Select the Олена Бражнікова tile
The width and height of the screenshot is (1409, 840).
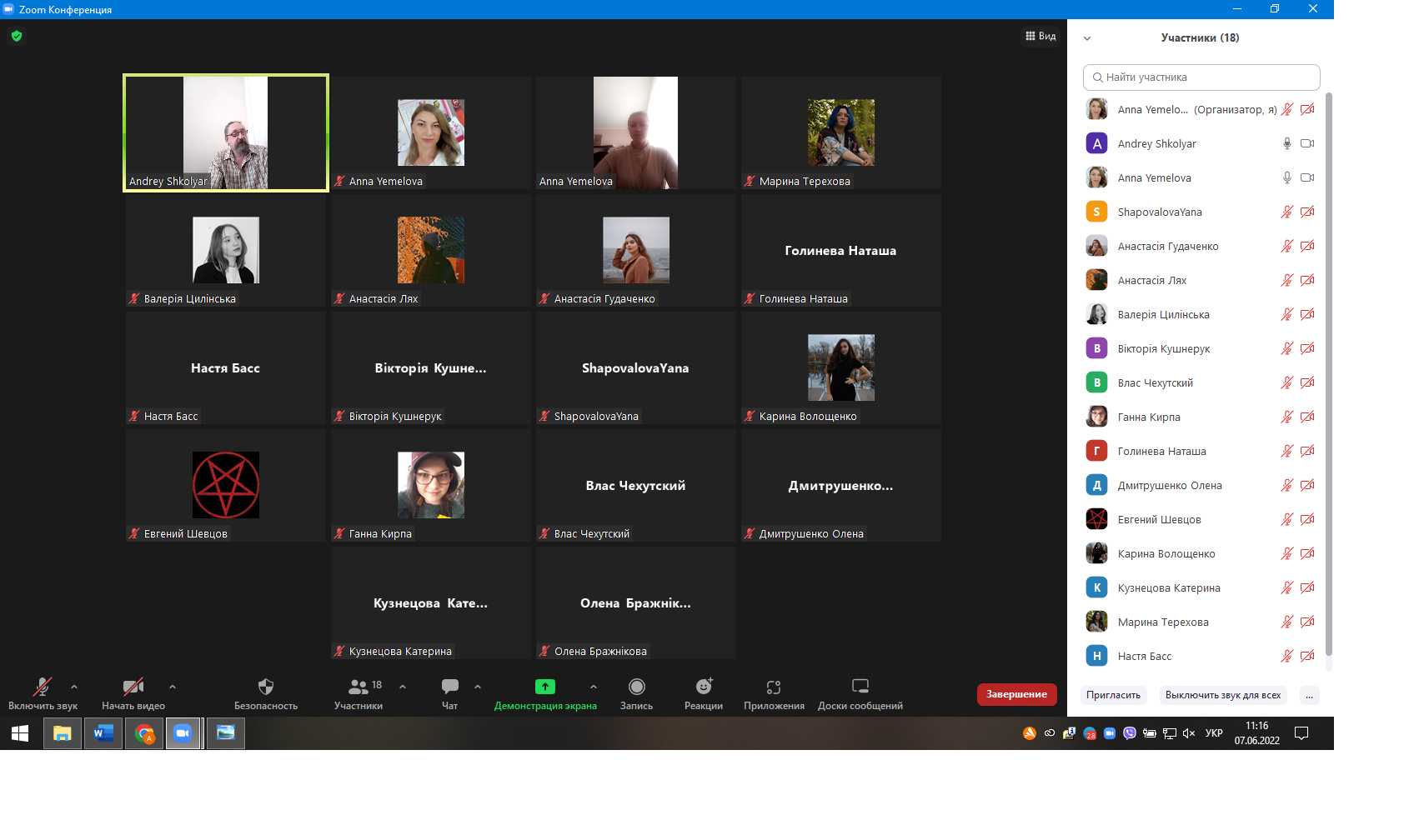click(x=636, y=602)
